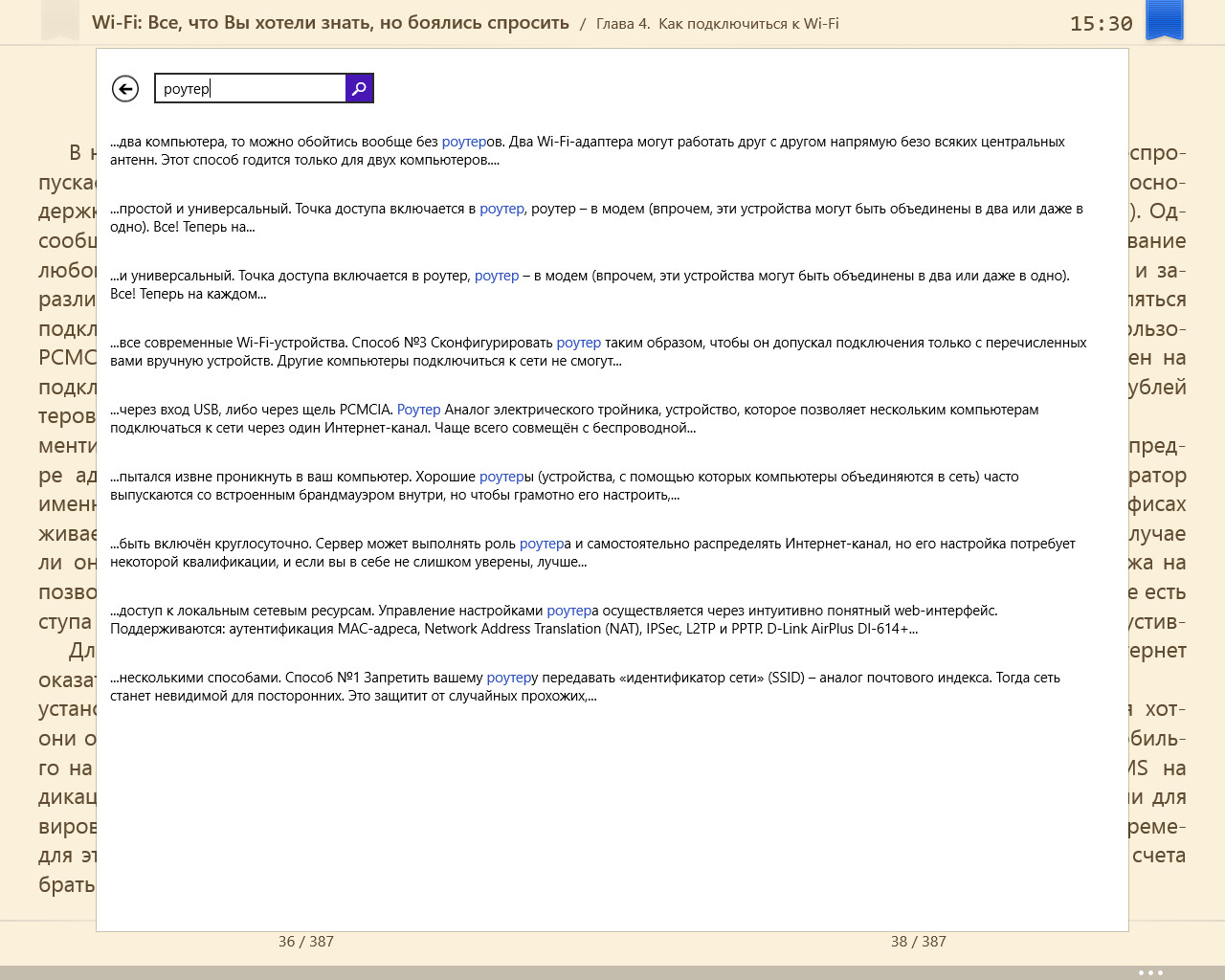Open result "...пытался извне проникнуть в ваш компьютер"
1225x980 pixels.
coord(565,485)
